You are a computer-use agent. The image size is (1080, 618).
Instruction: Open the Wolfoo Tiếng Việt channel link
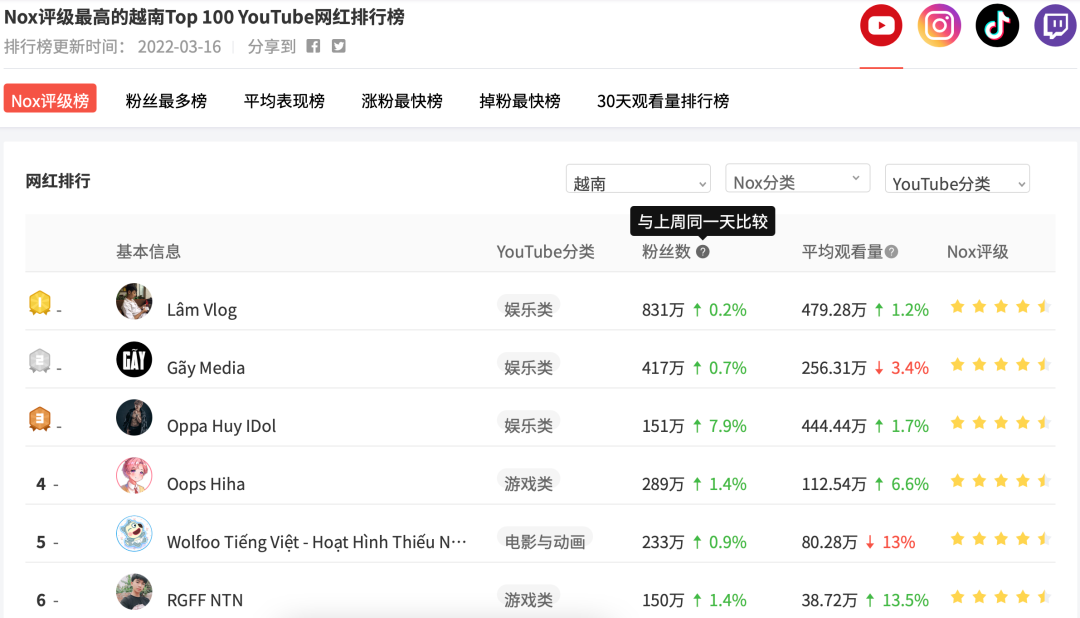pyautogui.click(x=317, y=542)
